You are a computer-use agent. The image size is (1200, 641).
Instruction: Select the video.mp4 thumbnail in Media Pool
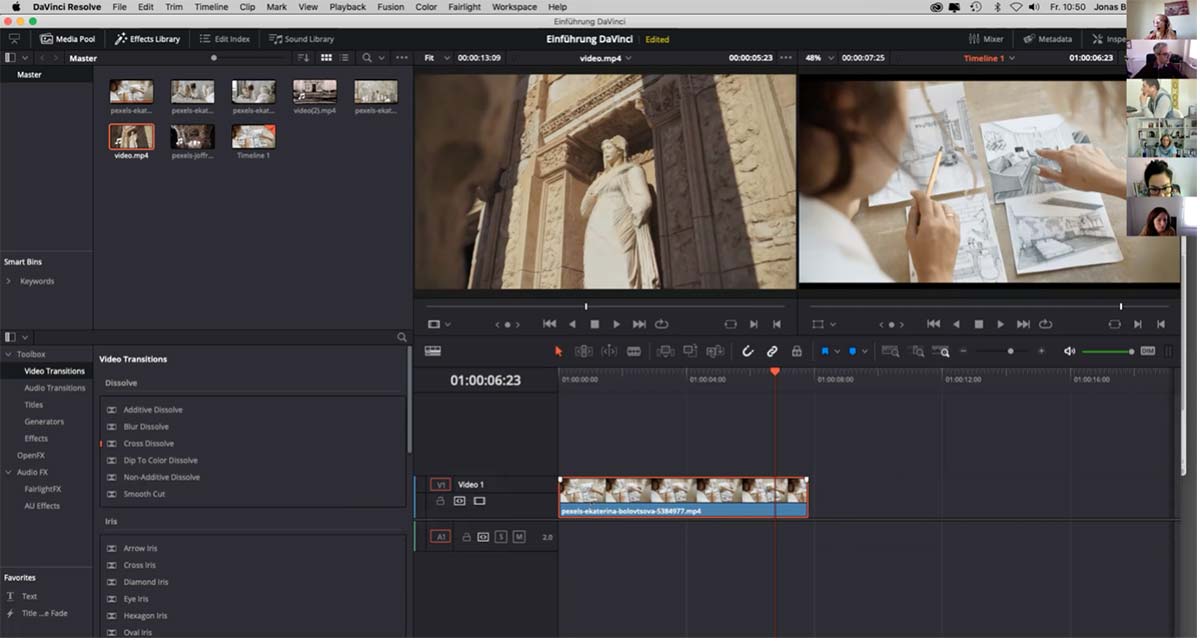131,138
